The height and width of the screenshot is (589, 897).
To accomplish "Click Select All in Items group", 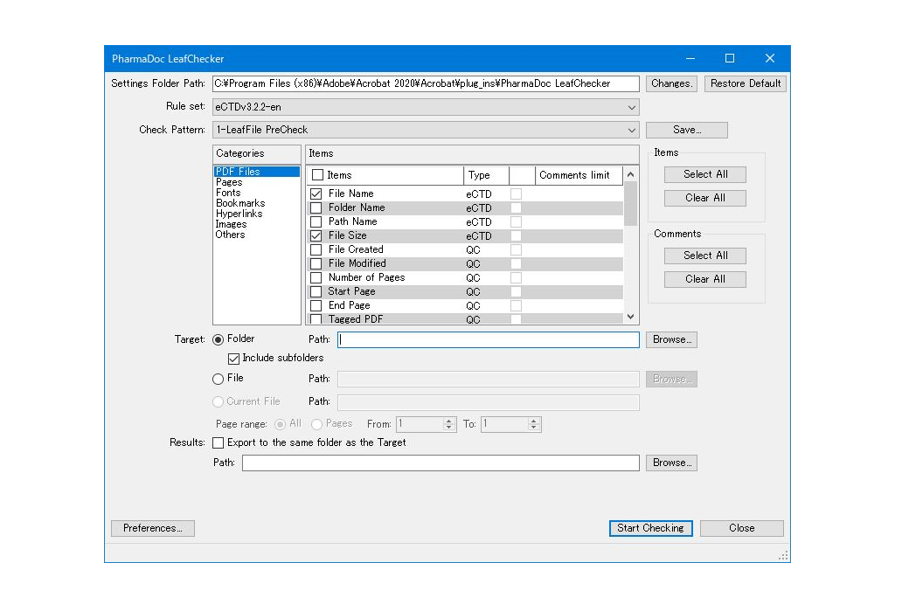I will [705, 174].
